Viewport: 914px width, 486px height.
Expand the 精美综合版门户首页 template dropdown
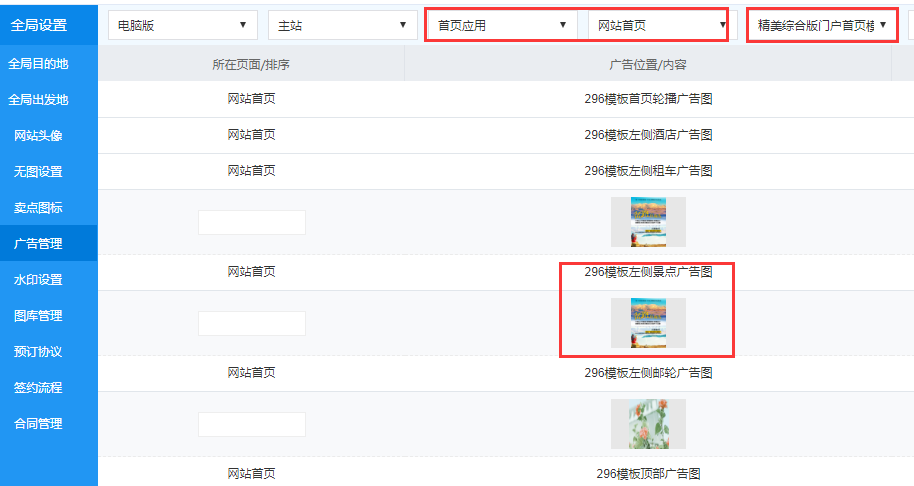point(821,25)
